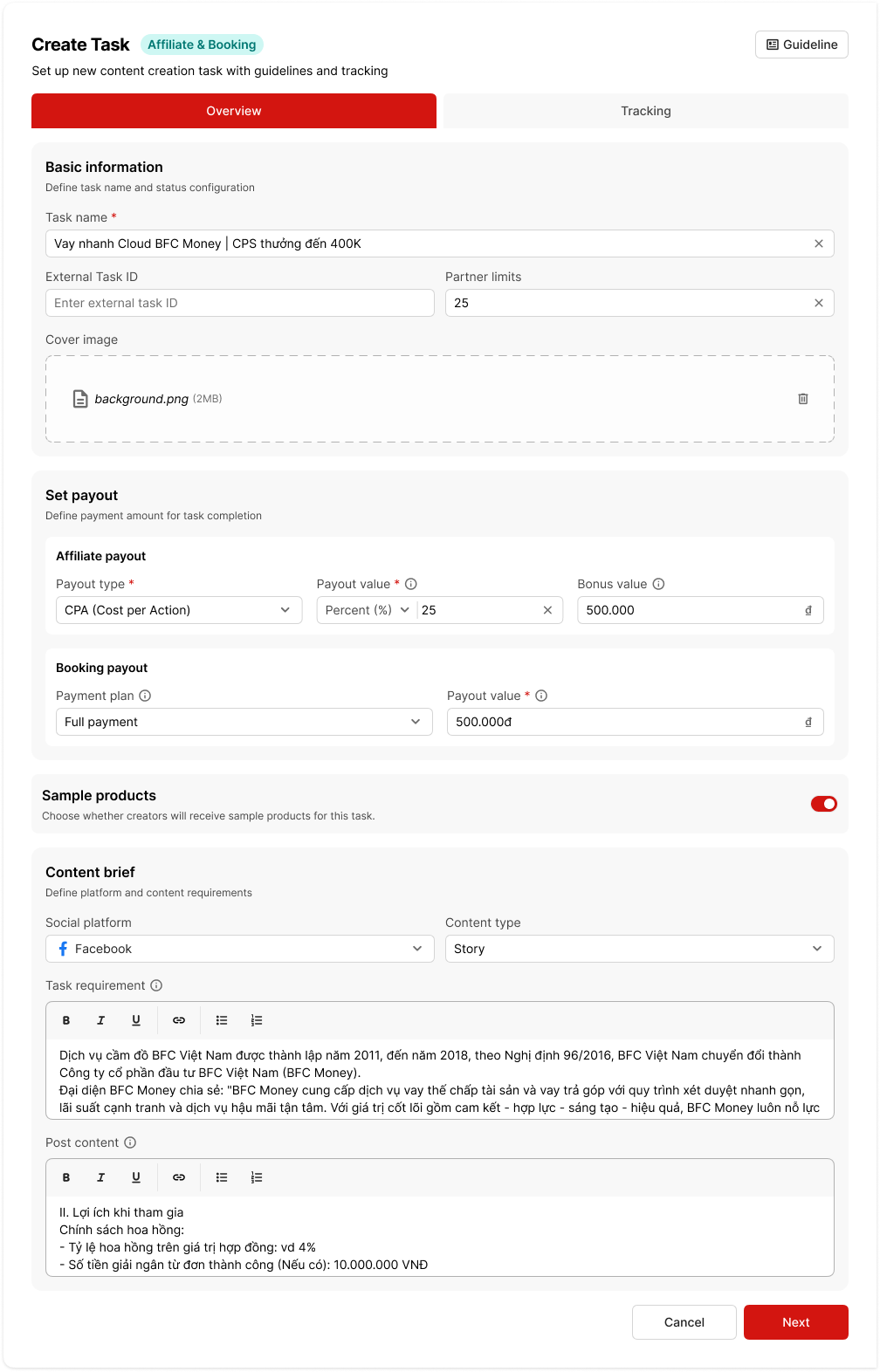Viewport: 880px width, 1372px height.
Task: Apply numbered list in Task requirement editor
Action: tap(257, 1020)
